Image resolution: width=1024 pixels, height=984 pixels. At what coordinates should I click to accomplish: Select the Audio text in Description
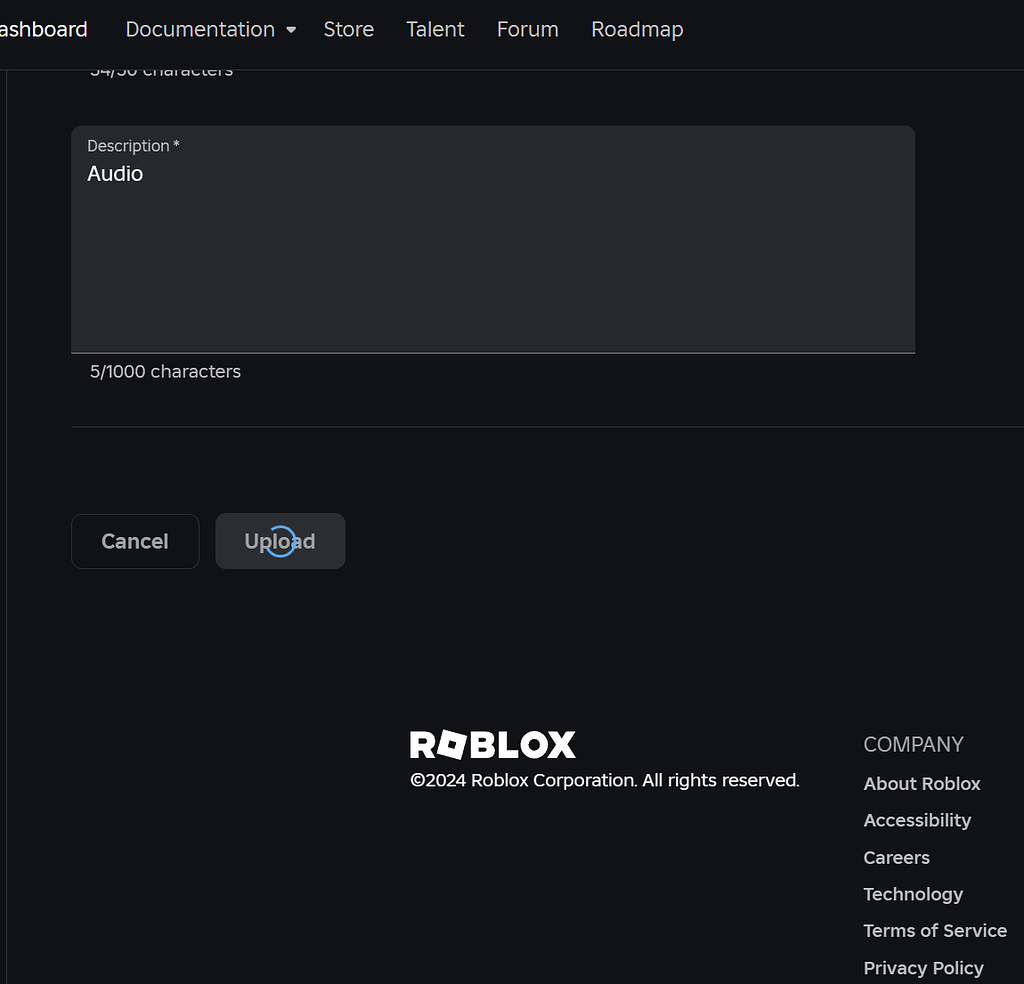pos(115,173)
